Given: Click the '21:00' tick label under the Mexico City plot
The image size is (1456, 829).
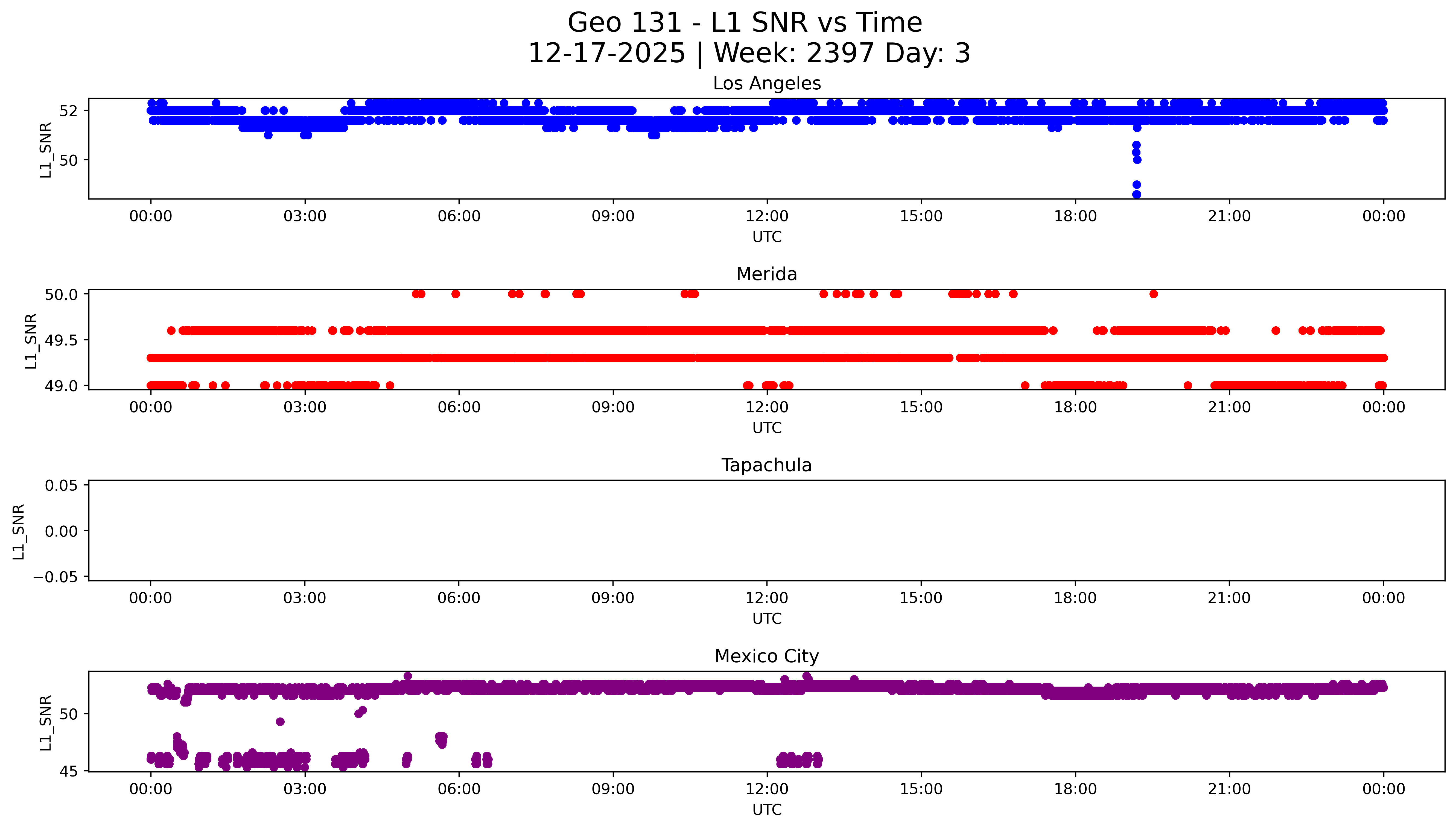Looking at the screenshot, I should pyautogui.click(x=1229, y=789).
